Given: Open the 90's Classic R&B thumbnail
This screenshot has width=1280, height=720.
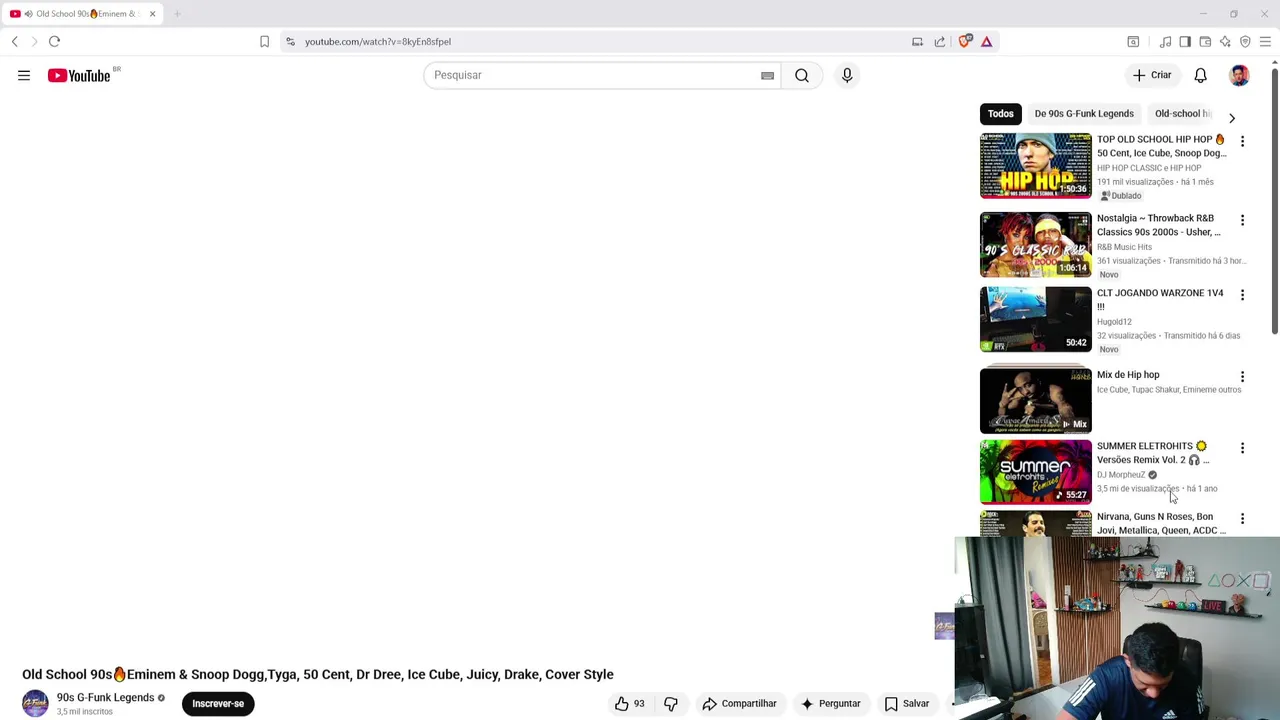Looking at the screenshot, I should click(1036, 244).
